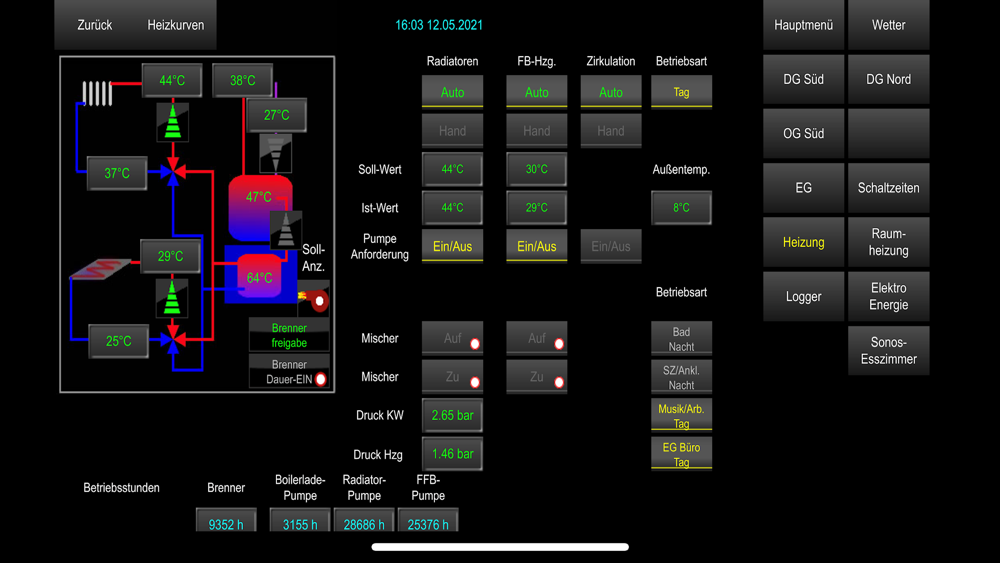The height and width of the screenshot is (563, 1000).
Task: Click the green radiator pump icon
Action: [173, 122]
